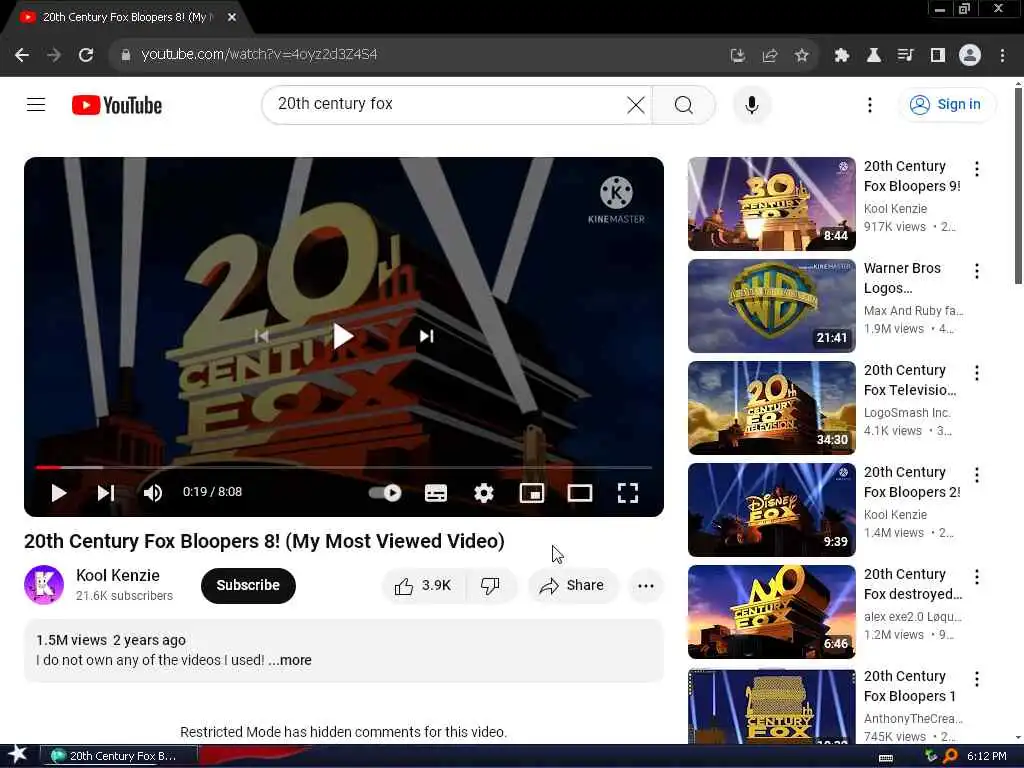Skip to next video in control bar

[106, 493]
